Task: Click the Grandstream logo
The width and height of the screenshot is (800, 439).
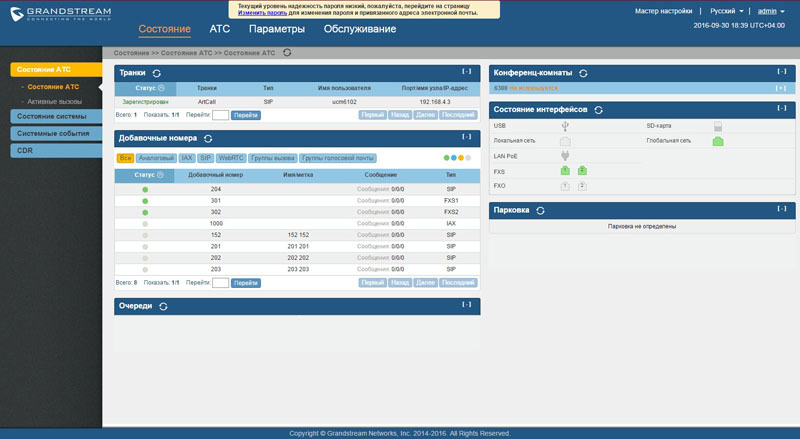Action: click(61, 14)
